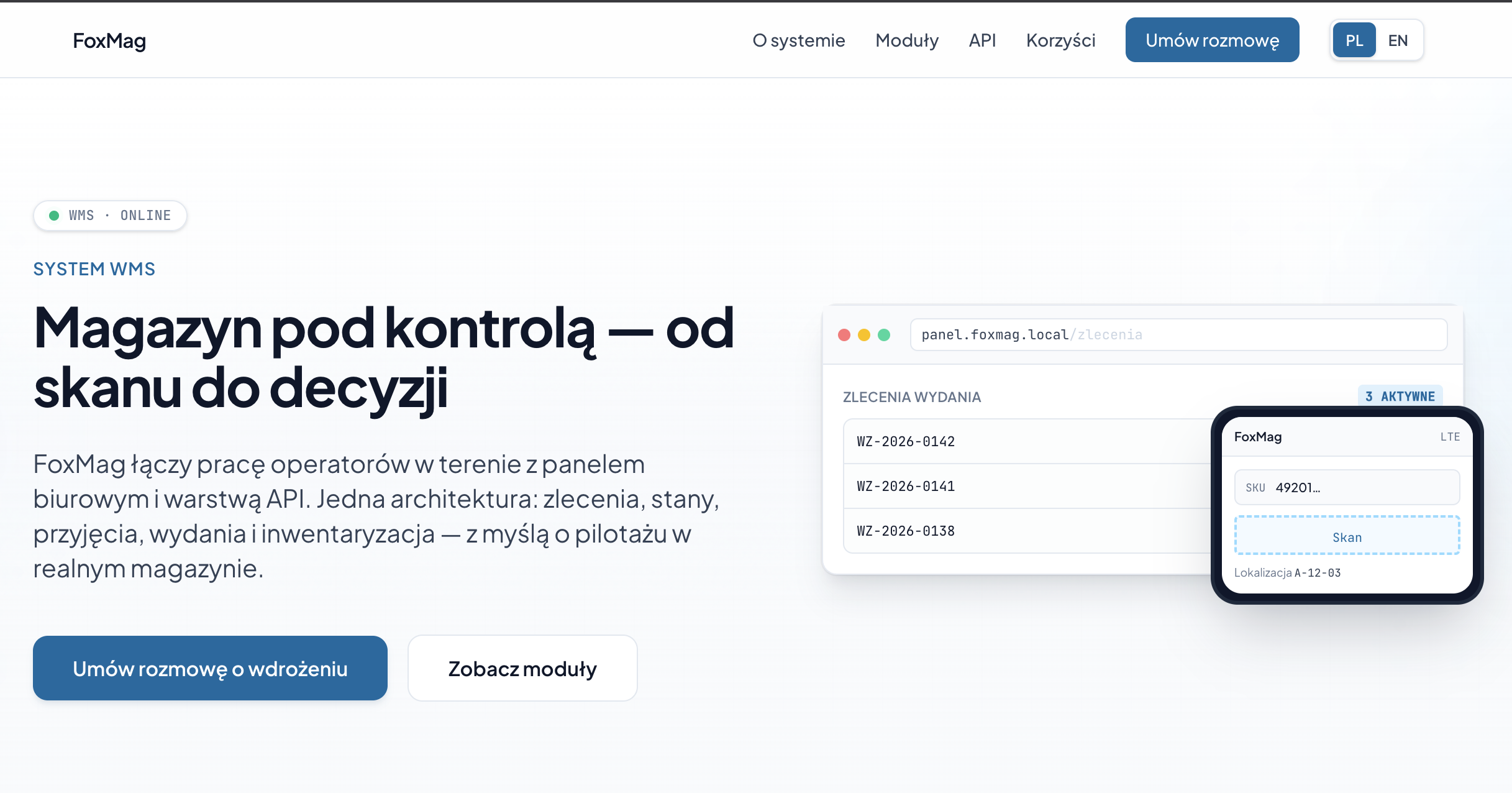This screenshot has width=1512, height=793.
Task: Click the SKU 49201 input field
Action: click(x=1347, y=487)
